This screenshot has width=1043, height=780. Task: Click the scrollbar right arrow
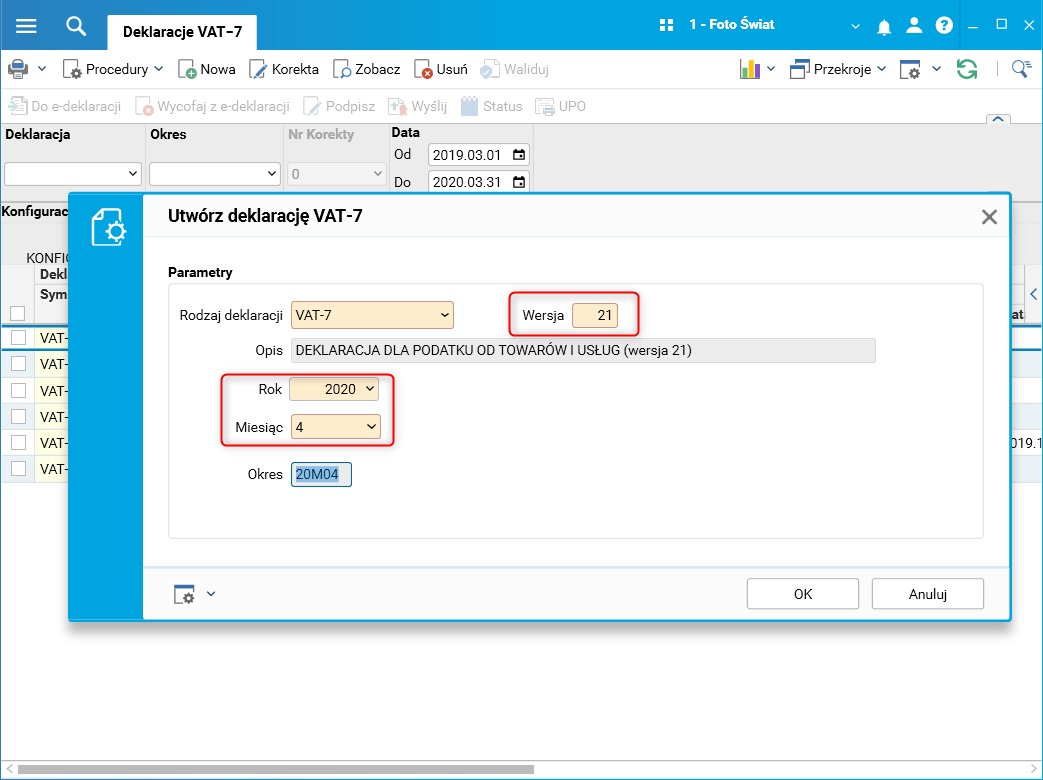[1032, 769]
